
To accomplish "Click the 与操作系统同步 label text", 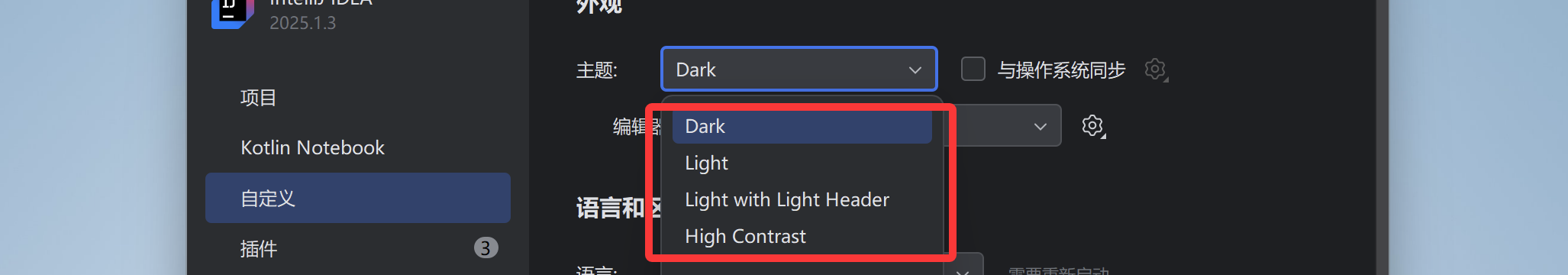I will pyautogui.click(x=1061, y=70).
